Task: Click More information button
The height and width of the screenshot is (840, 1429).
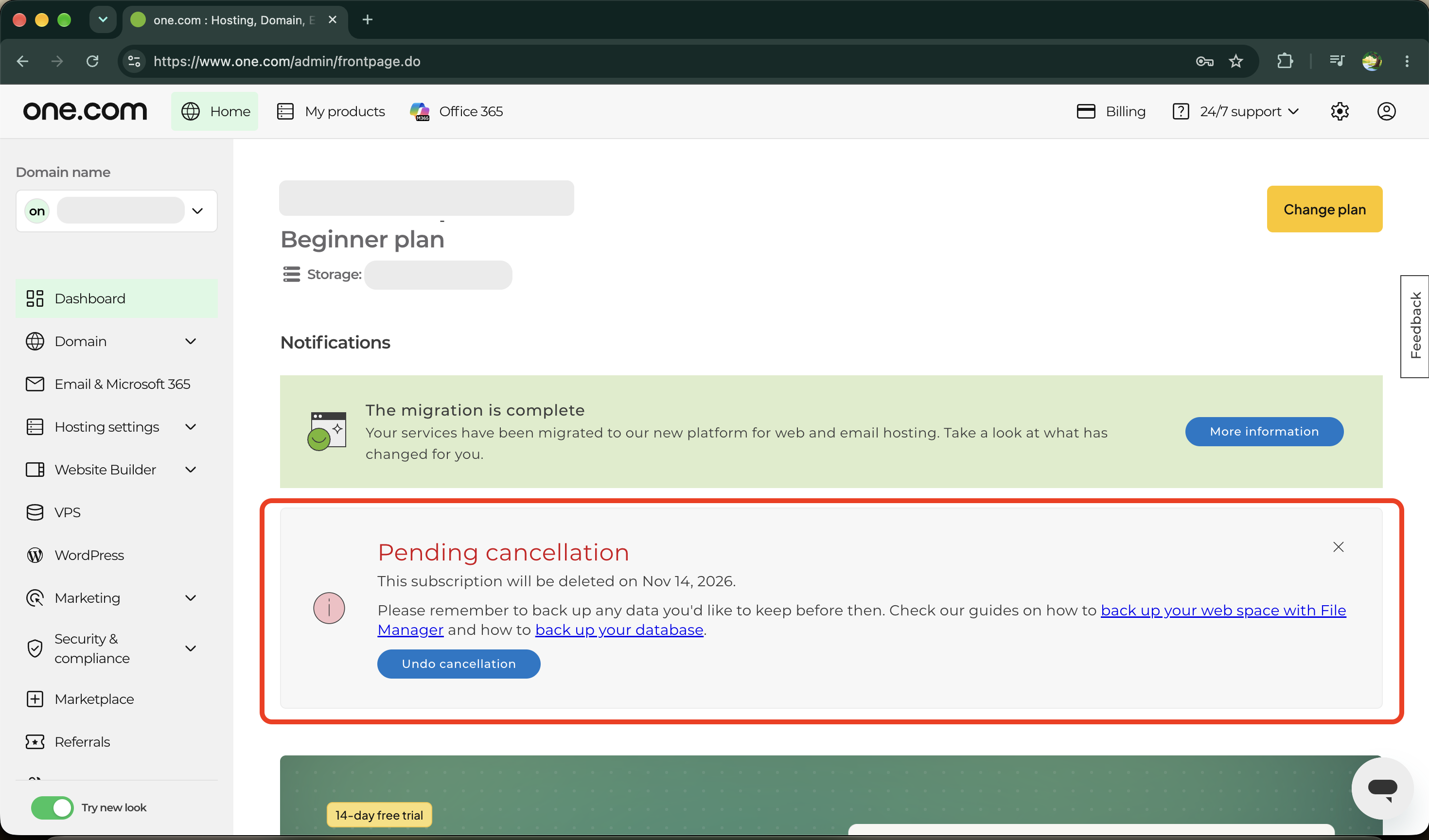Action: pos(1264,431)
